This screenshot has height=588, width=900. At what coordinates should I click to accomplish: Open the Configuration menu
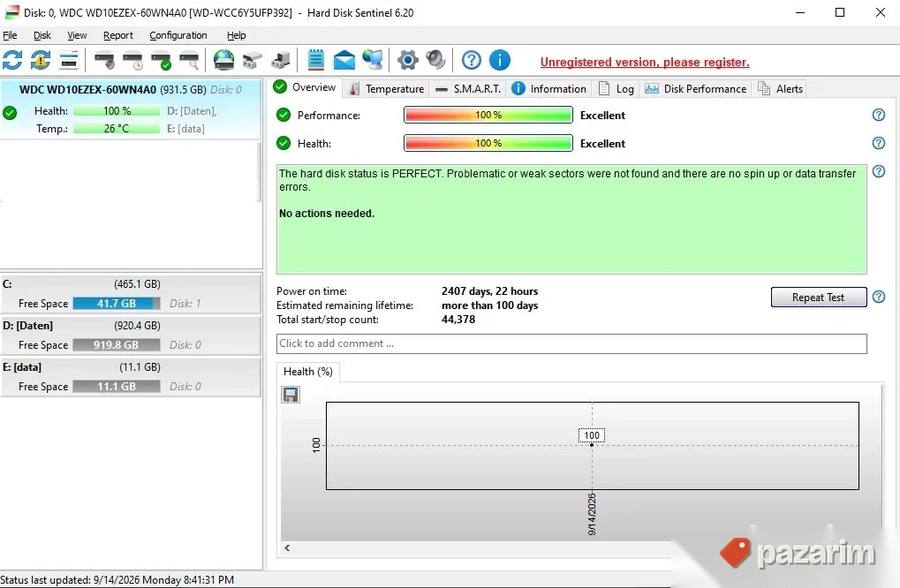(x=178, y=36)
